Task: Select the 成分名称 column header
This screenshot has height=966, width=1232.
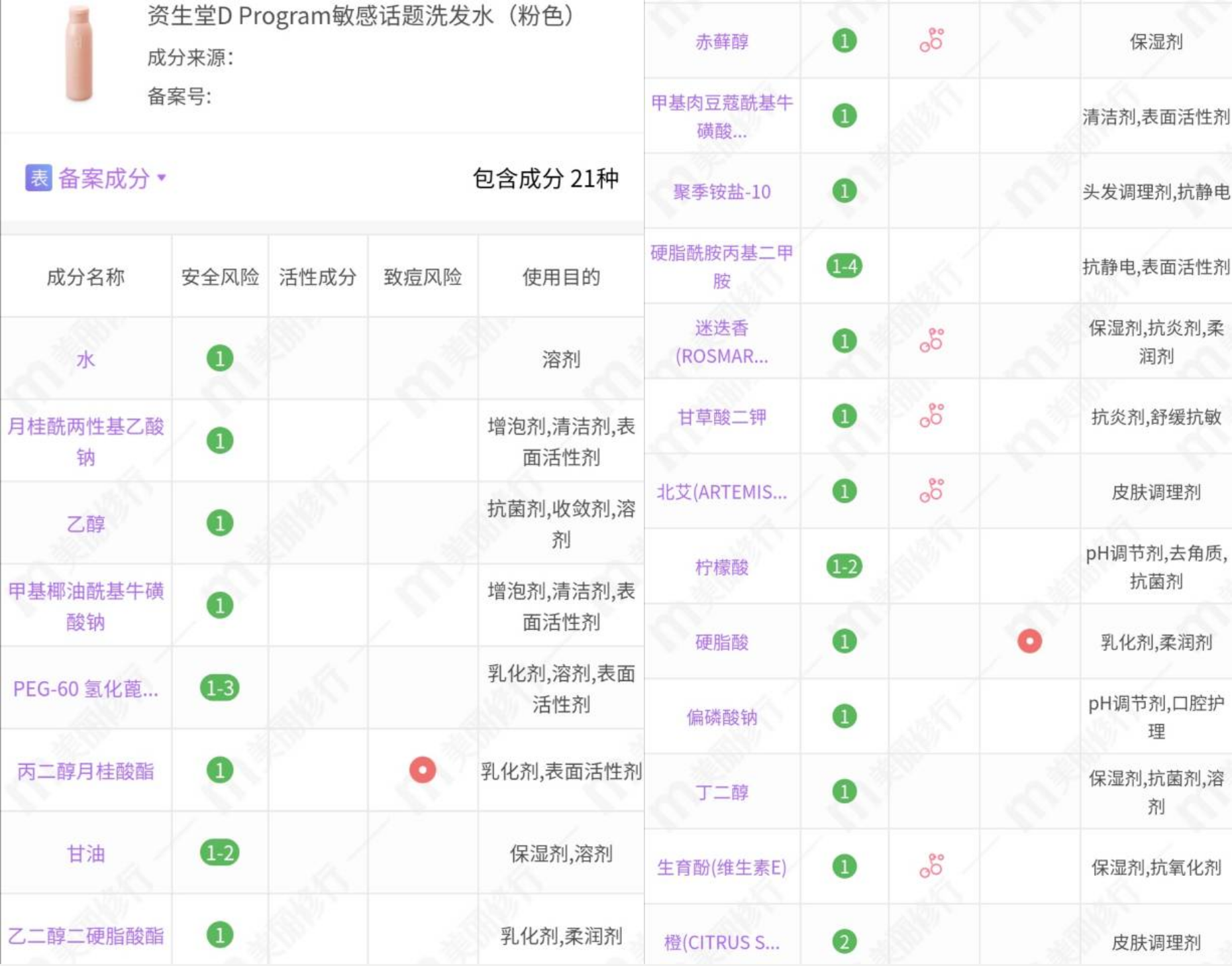Action: click(x=86, y=278)
